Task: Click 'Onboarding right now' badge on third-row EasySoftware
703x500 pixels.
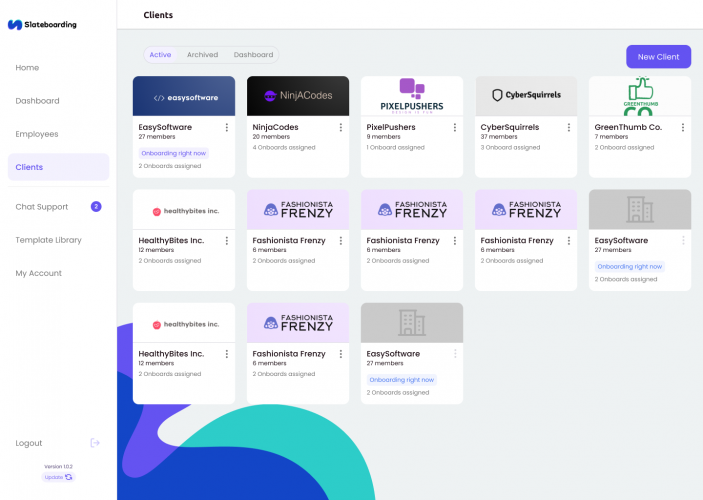Action: (402, 380)
